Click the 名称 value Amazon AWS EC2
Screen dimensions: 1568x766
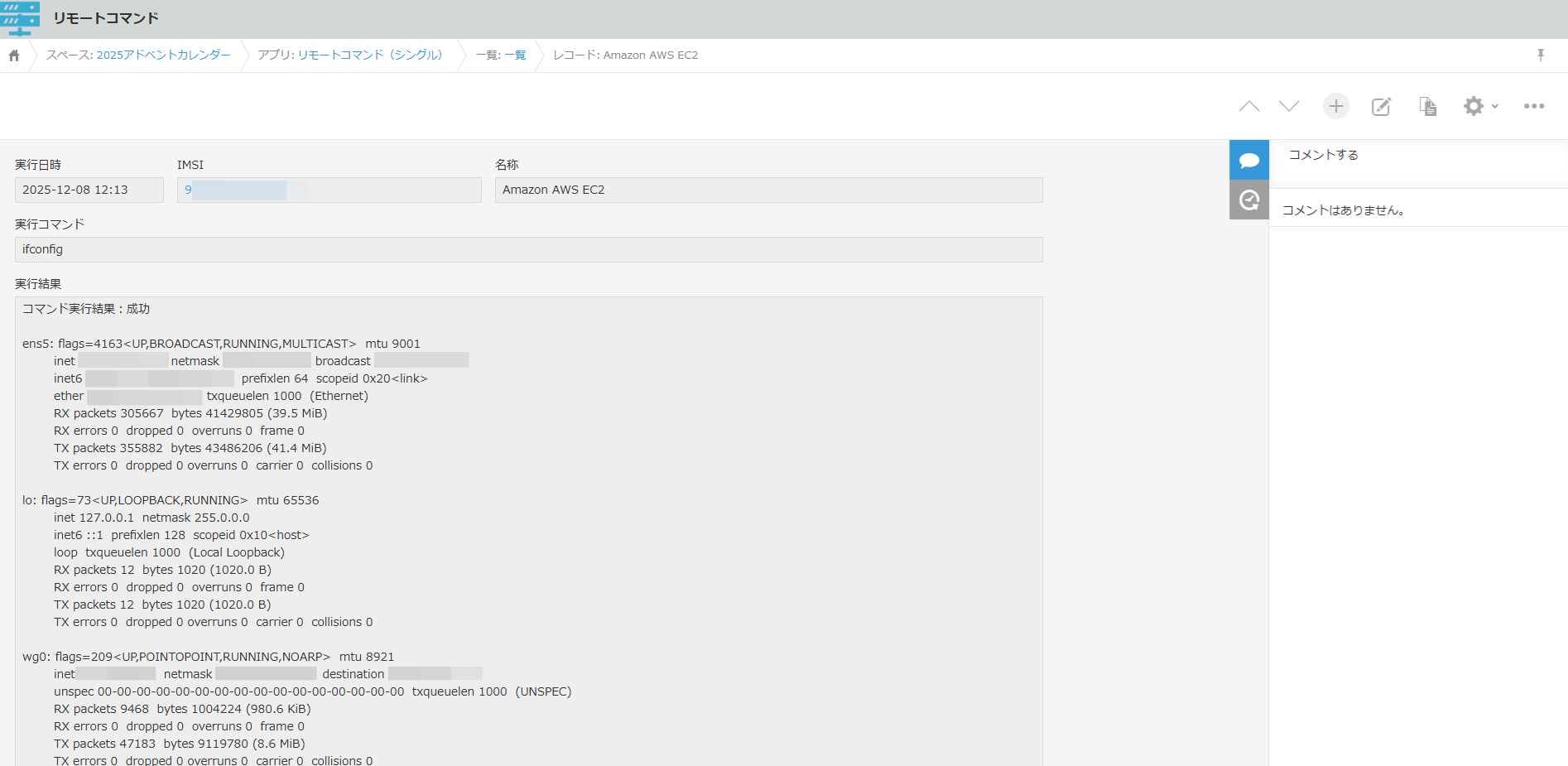[769, 190]
